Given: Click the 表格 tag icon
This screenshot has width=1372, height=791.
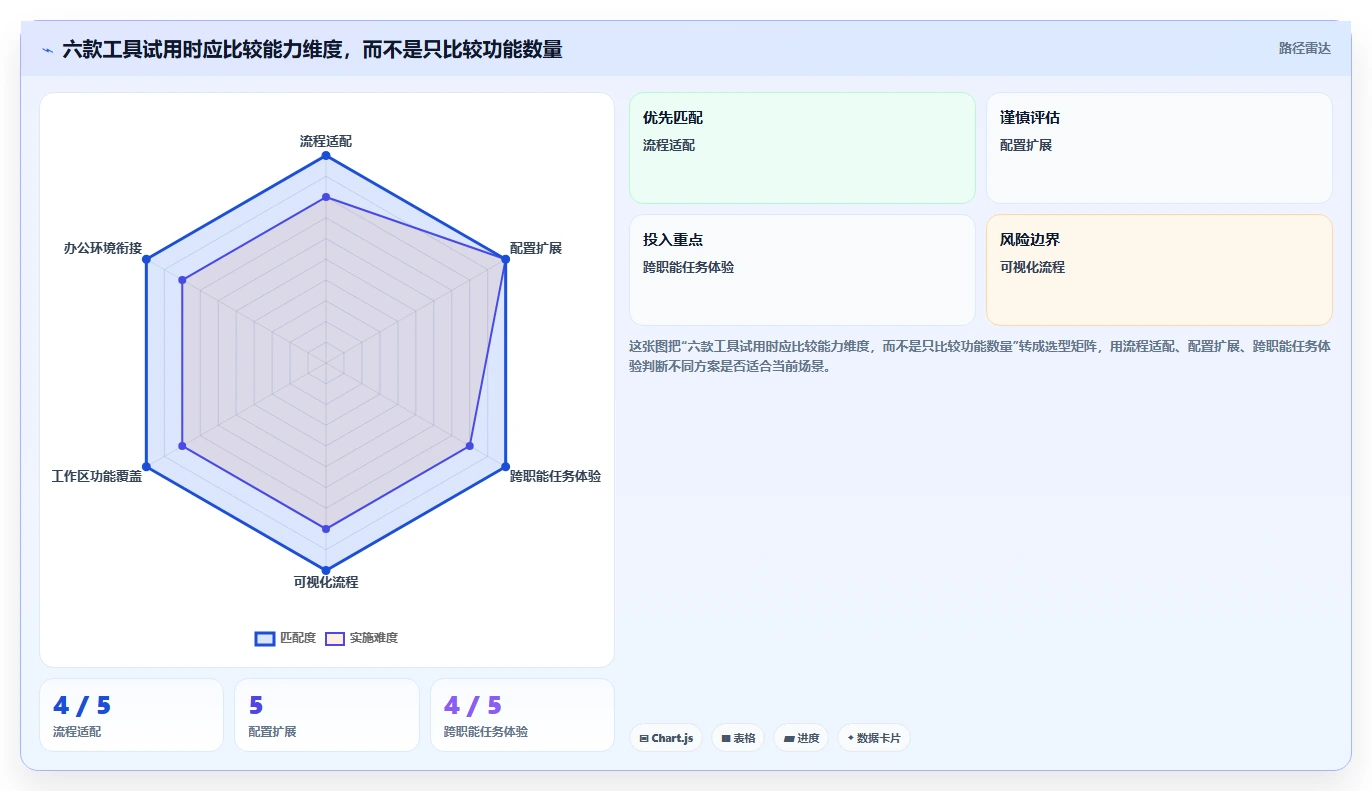Looking at the screenshot, I should point(726,738).
